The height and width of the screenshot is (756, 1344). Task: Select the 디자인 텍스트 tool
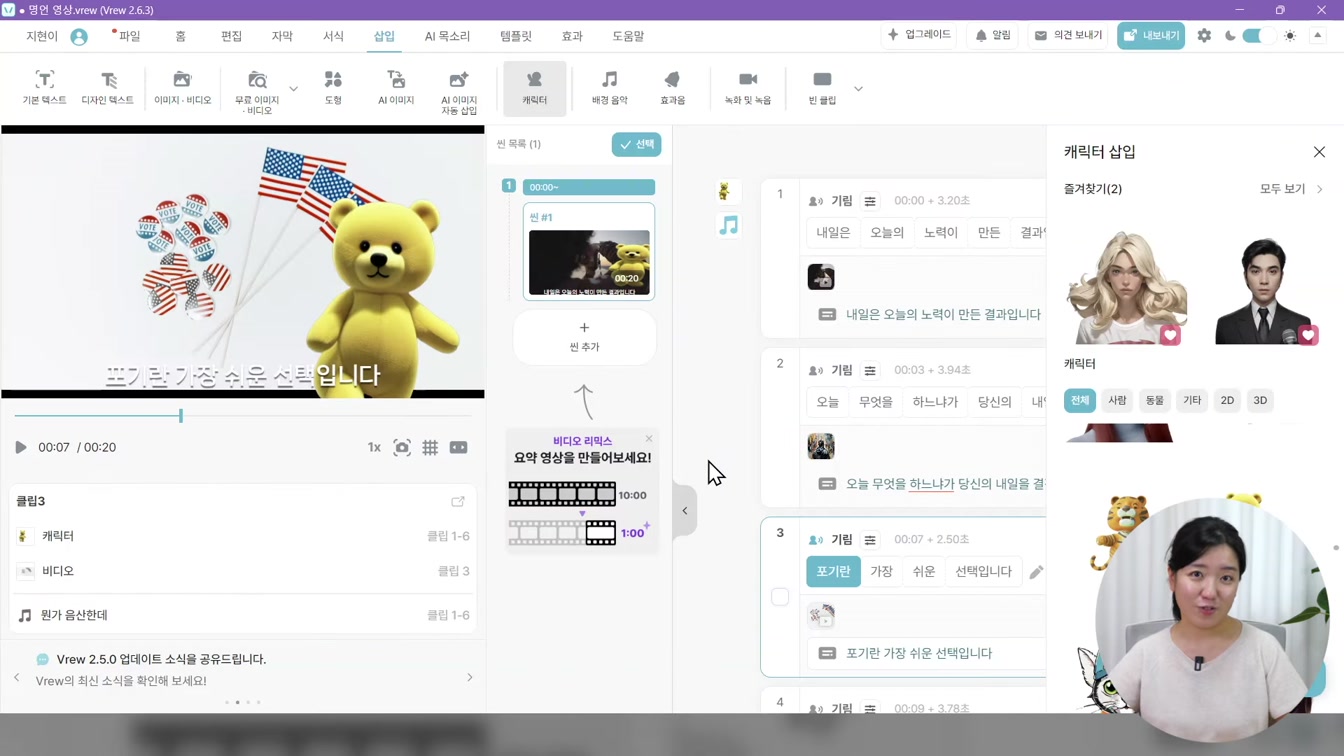point(107,88)
